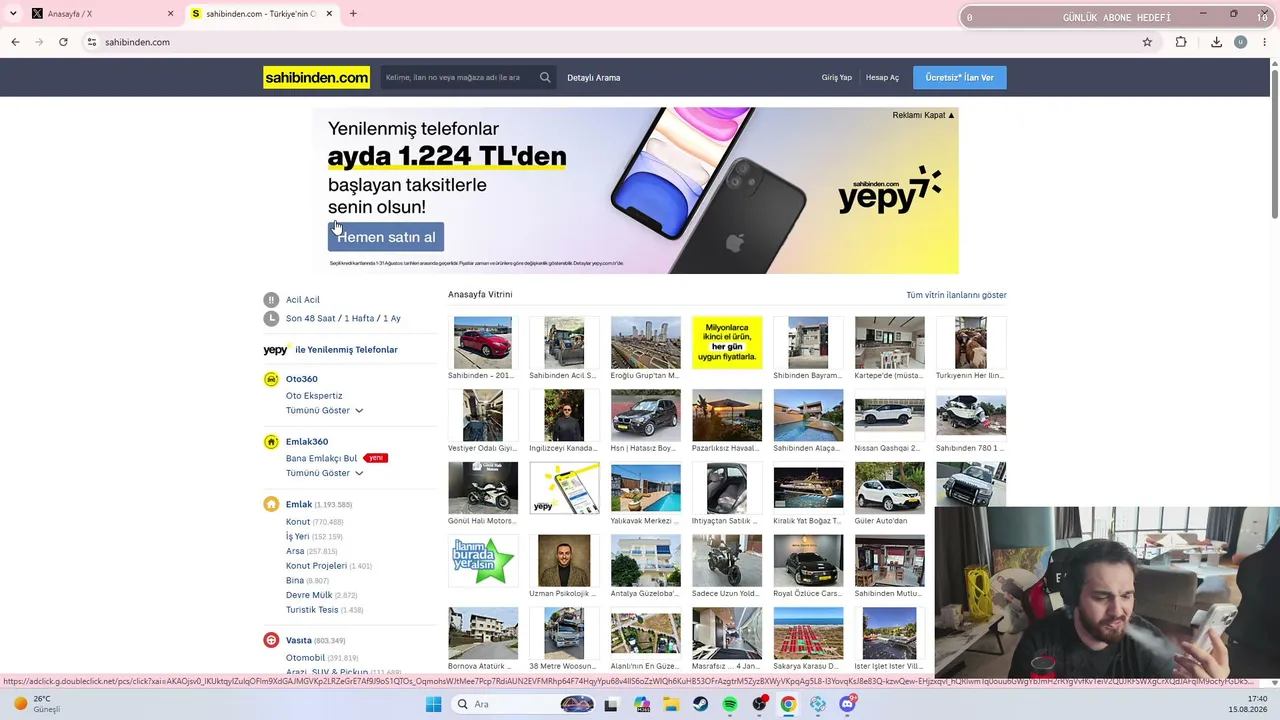The image size is (1280, 720).
Task: Click the Oto360 car icon
Action: (x=271, y=379)
